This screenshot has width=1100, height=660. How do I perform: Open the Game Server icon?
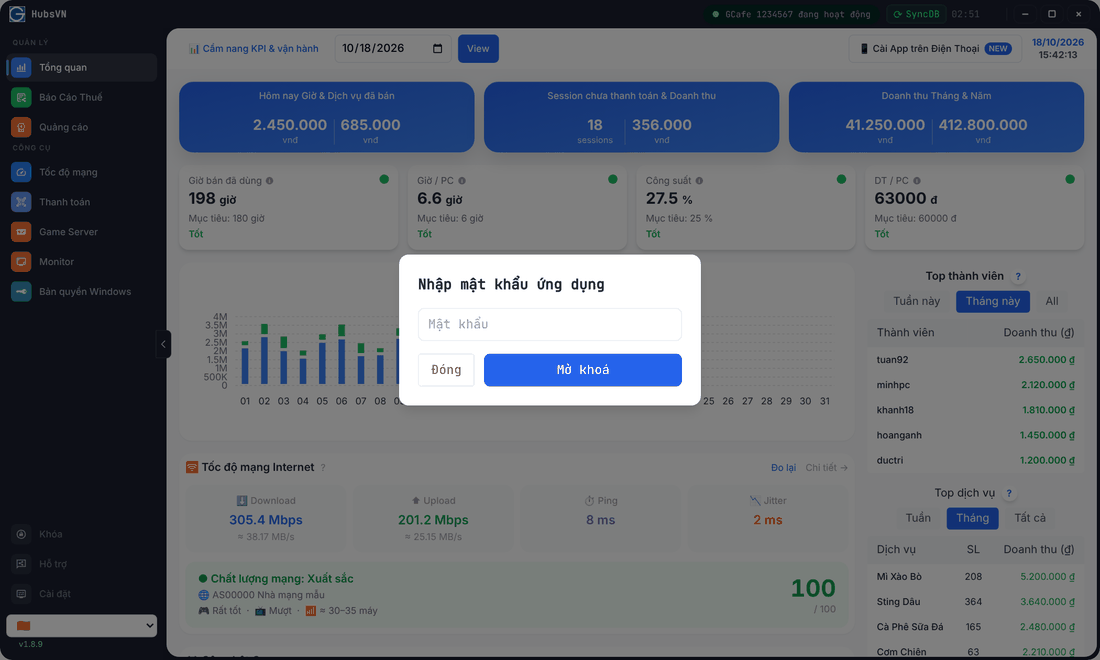[x=21, y=231]
